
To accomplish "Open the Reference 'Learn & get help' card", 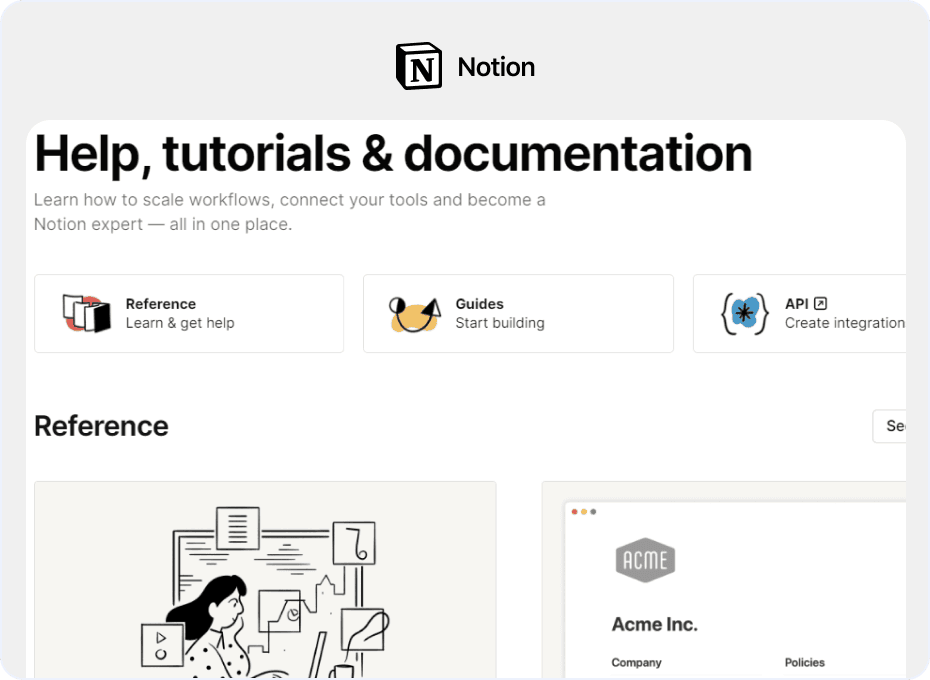I will pyautogui.click(x=189, y=313).
